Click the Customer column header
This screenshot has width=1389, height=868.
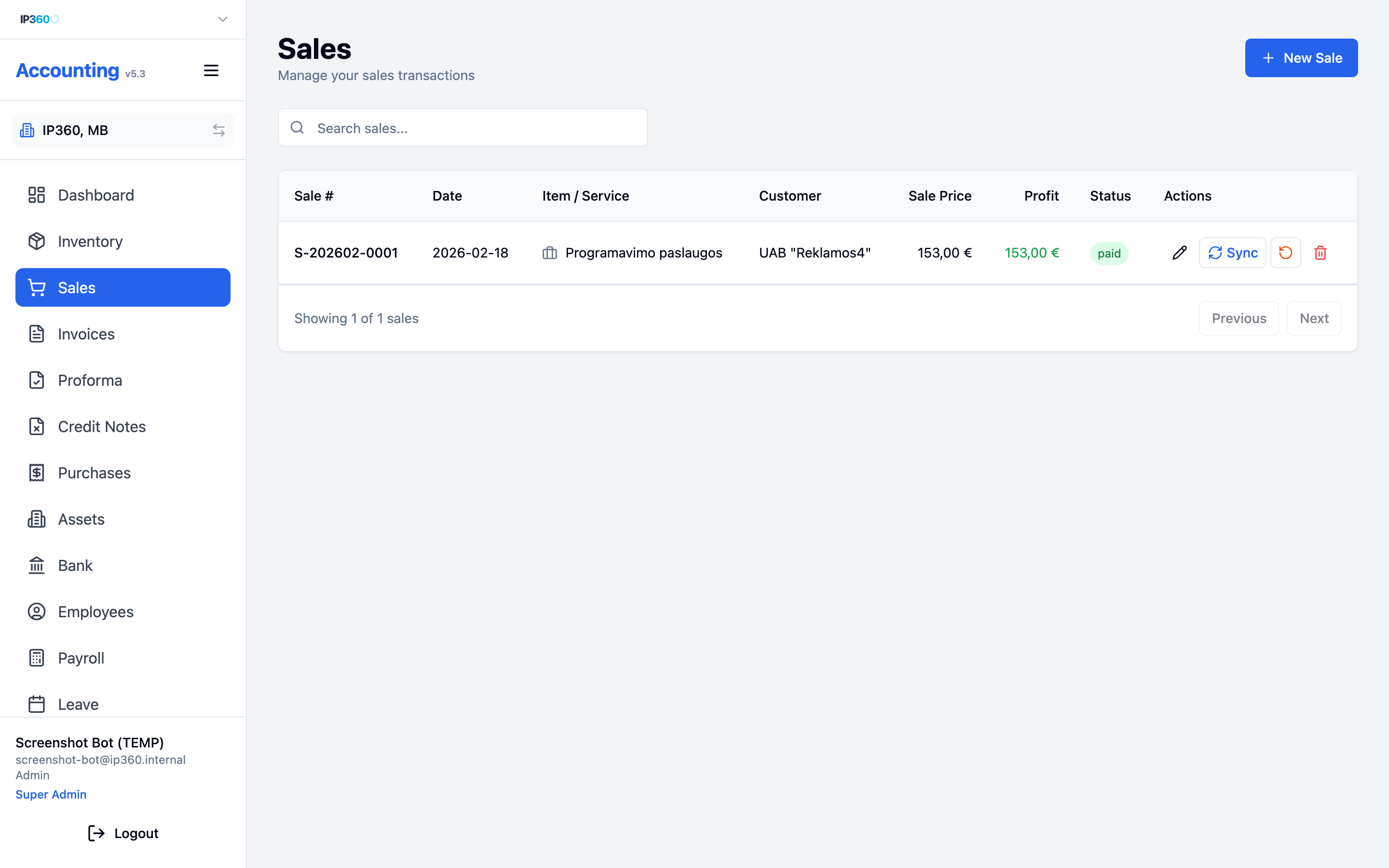point(790,196)
